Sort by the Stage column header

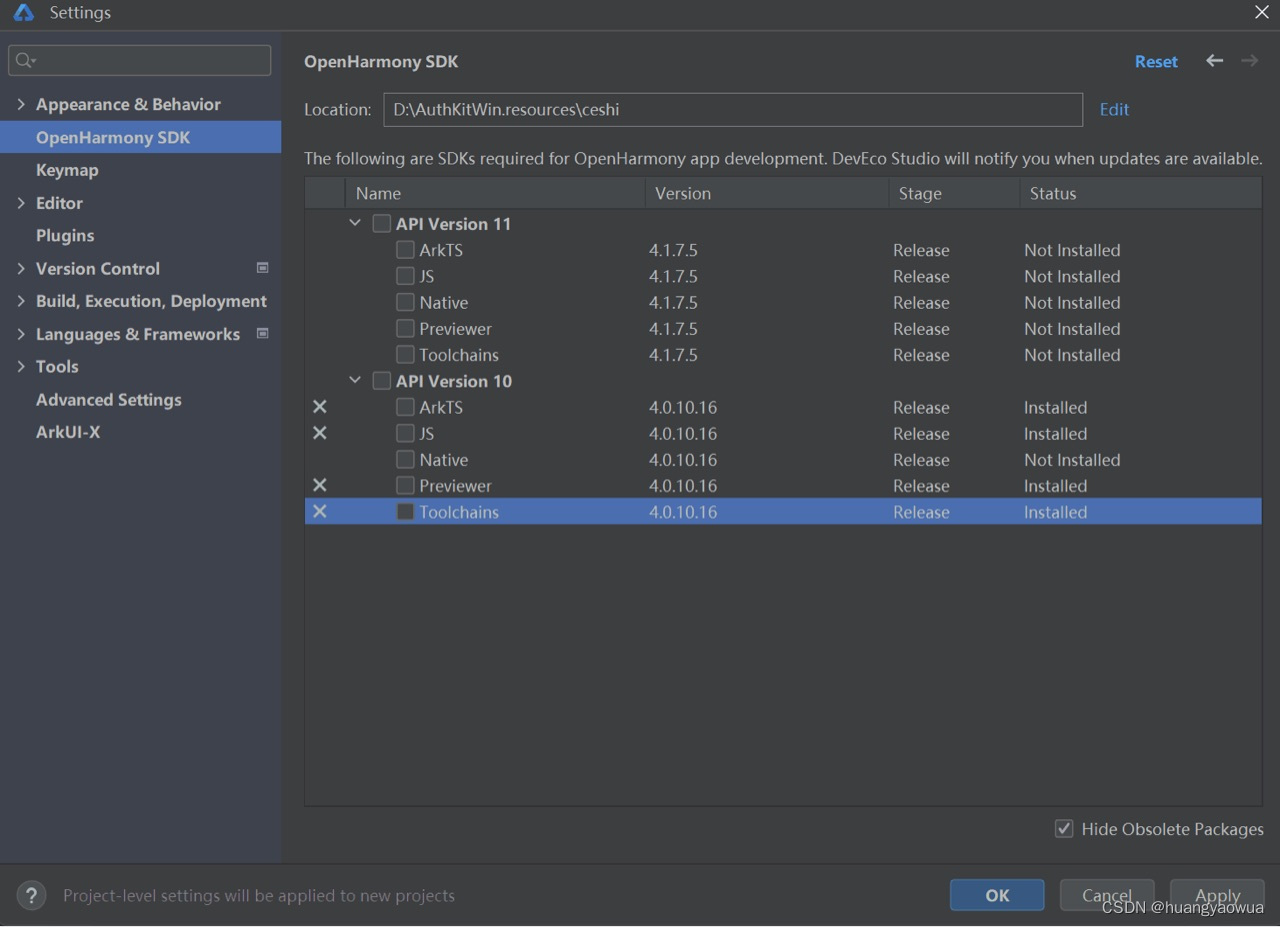click(x=954, y=193)
